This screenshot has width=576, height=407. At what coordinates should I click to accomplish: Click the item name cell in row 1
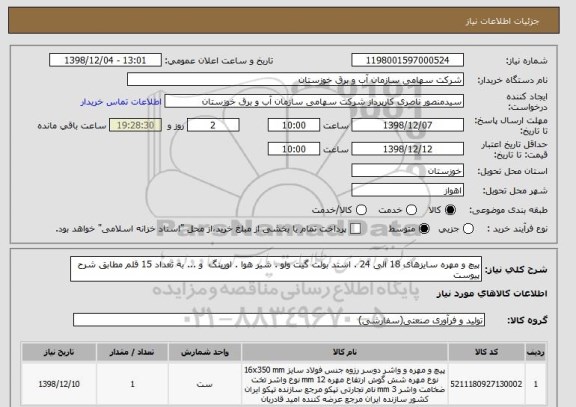pyautogui.click(x=345, y=384)
